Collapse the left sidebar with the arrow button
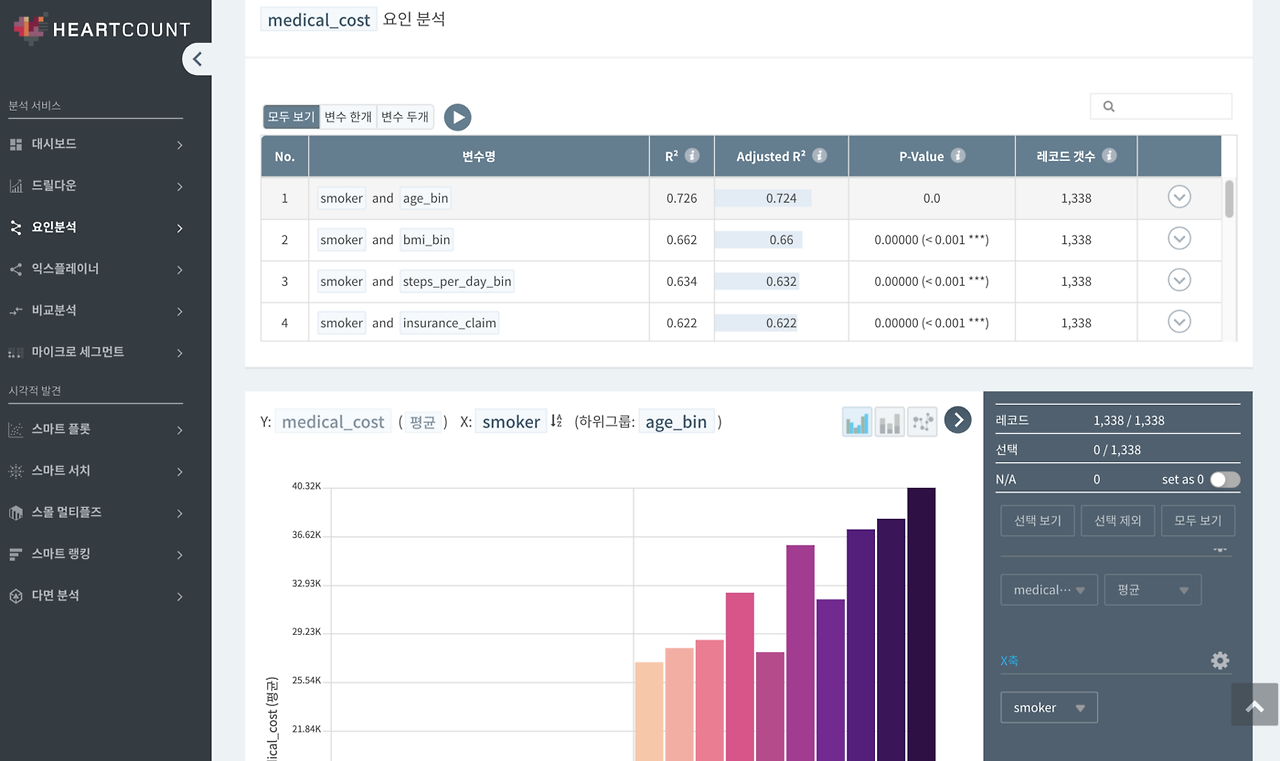The image size is (1280, 761). click(x=197, y=59)
